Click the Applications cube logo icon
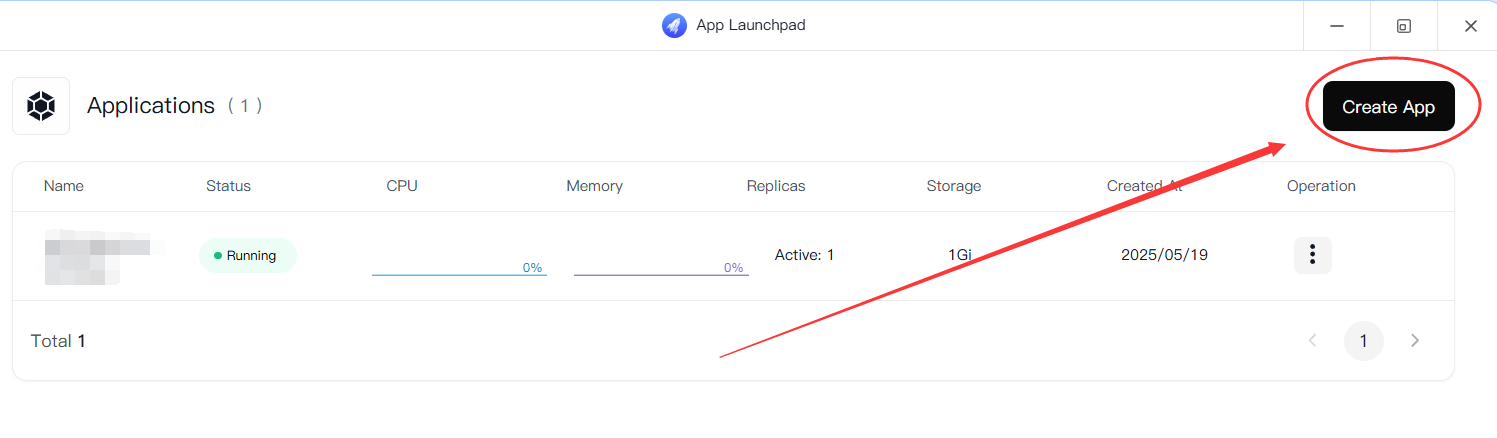Screen dimensions: 1497x438 (41, 106)
